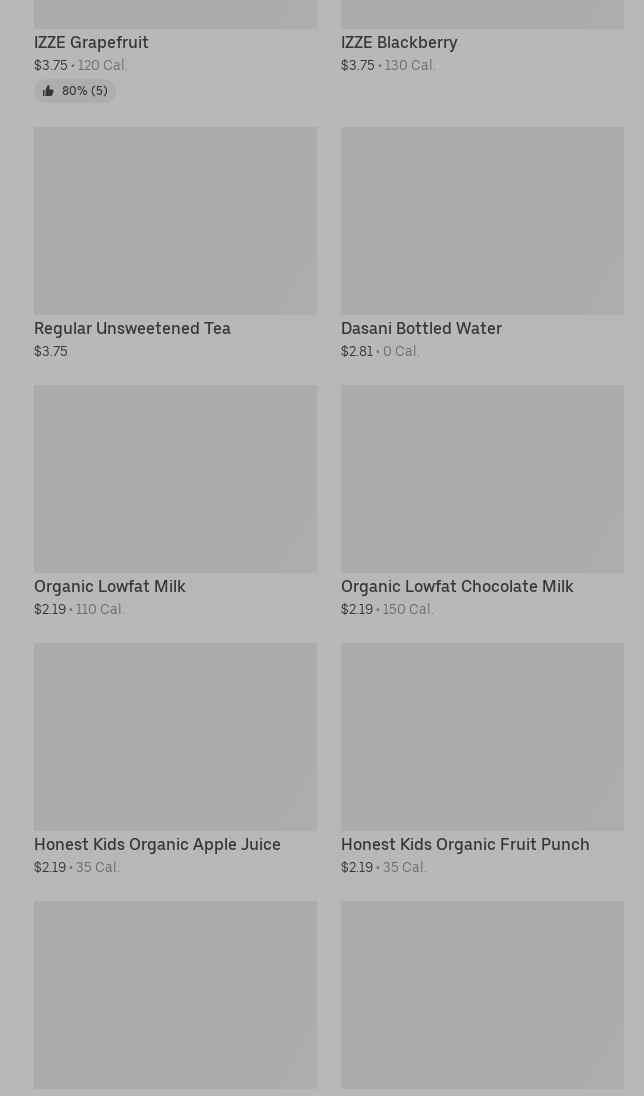644x1096 pixels.
Task: Click the Organic Lowfat Milk title
Action: pyautogui.click(x=110, y=586)
